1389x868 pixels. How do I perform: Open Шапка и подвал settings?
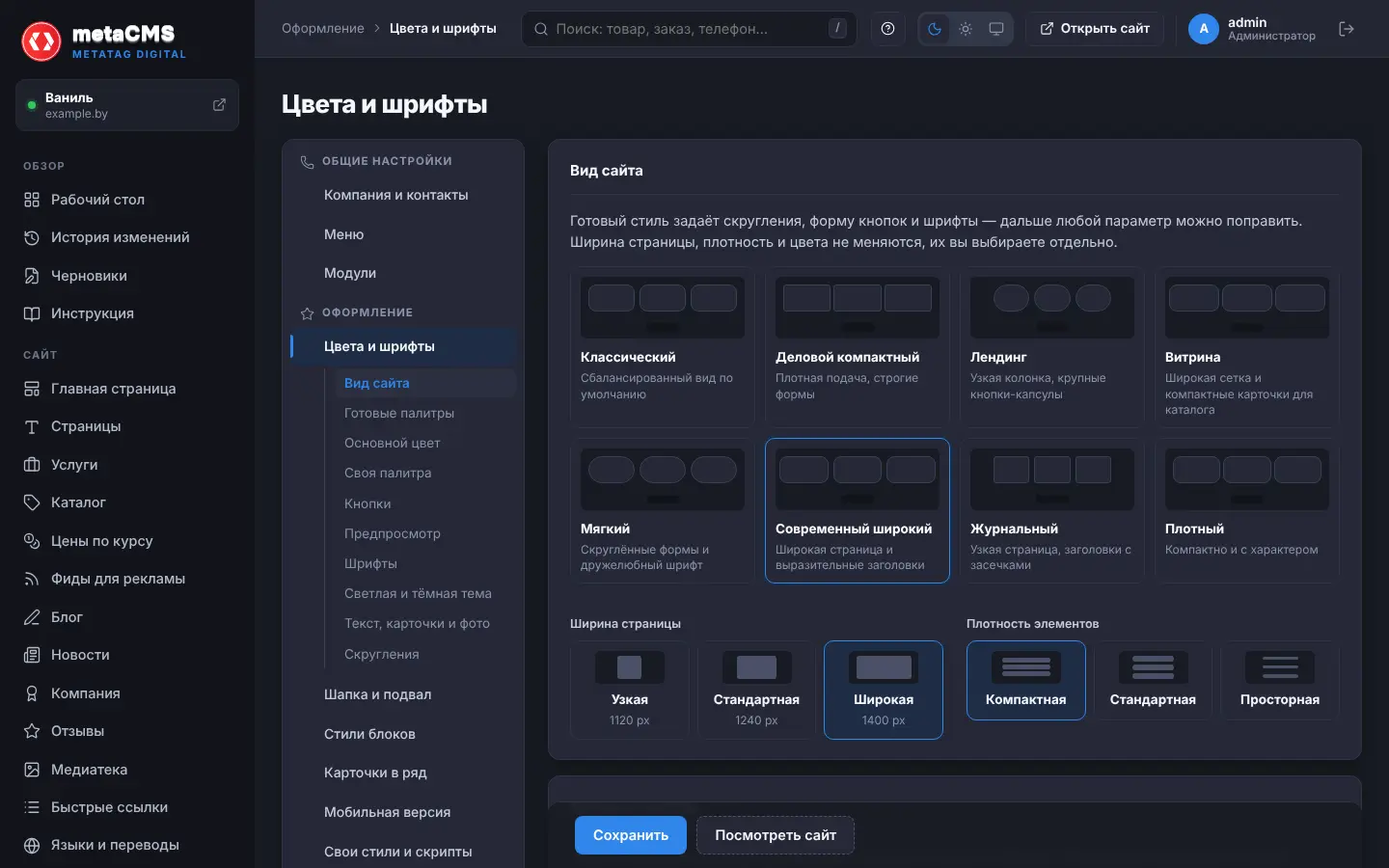[377, 694]
